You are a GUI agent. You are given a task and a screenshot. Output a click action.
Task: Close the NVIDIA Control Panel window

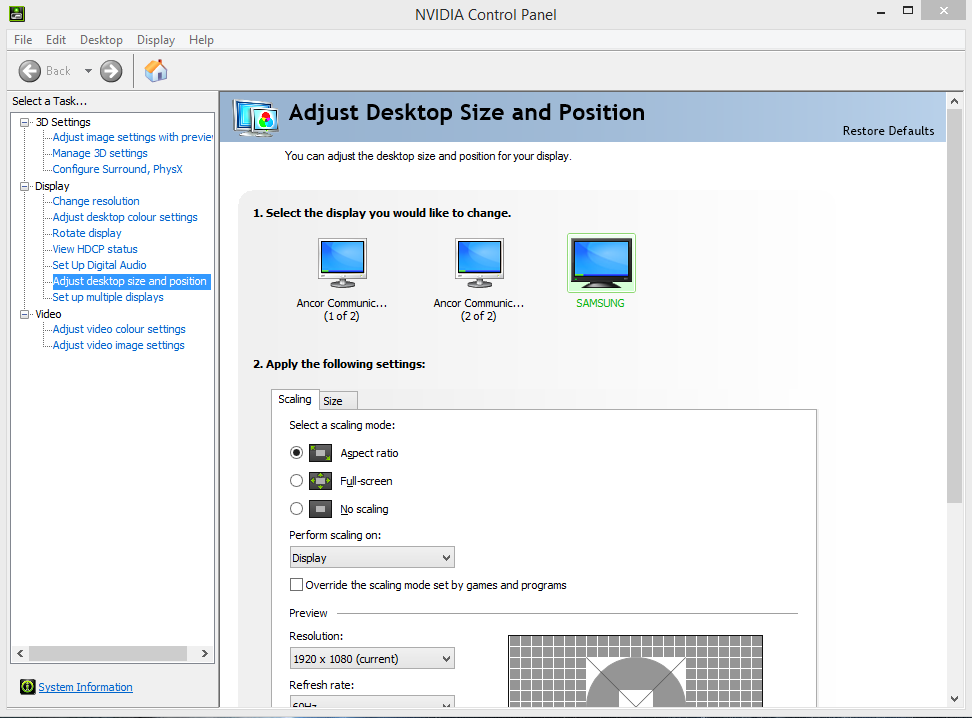(943, 11)
